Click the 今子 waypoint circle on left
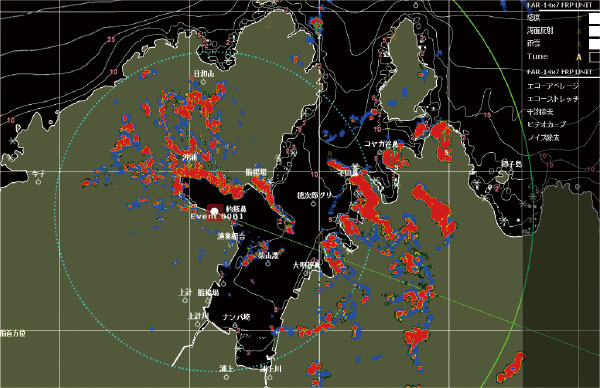 point(38,182)
